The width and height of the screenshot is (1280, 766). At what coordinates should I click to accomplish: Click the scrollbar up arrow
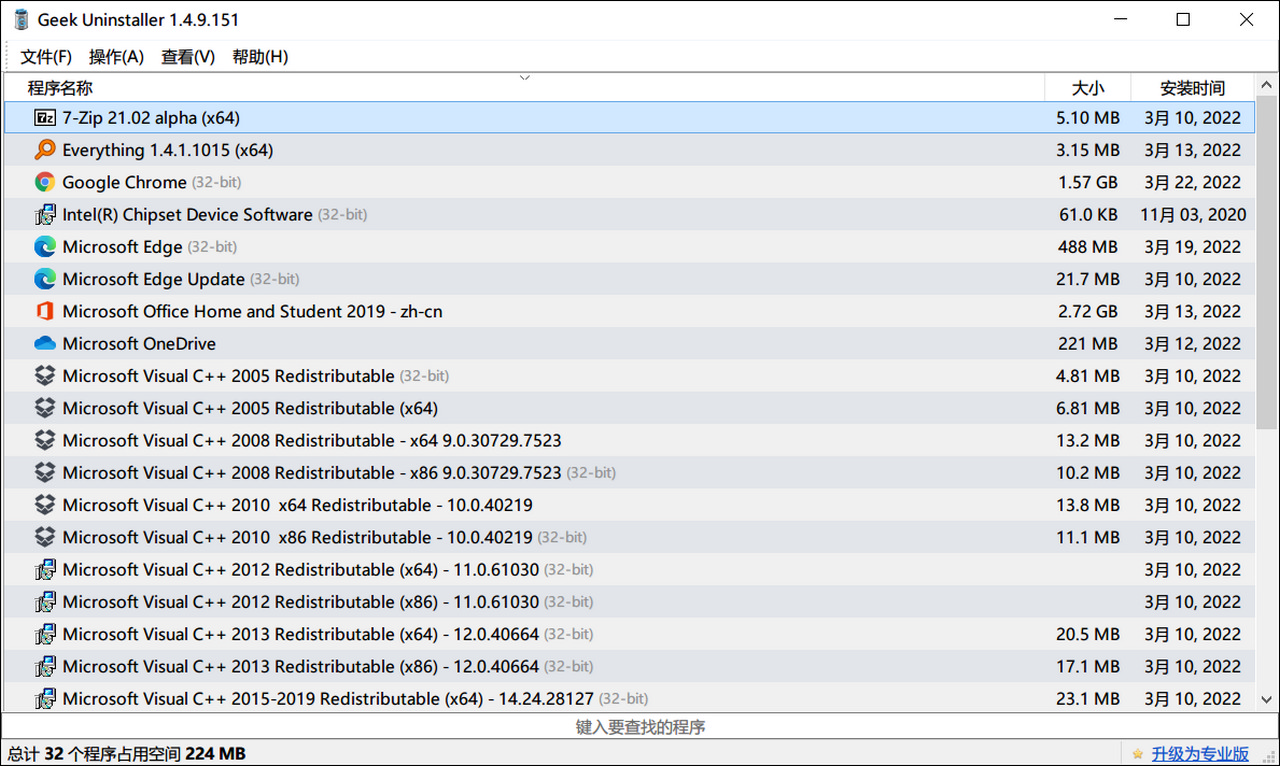(x=1267, y=84)
